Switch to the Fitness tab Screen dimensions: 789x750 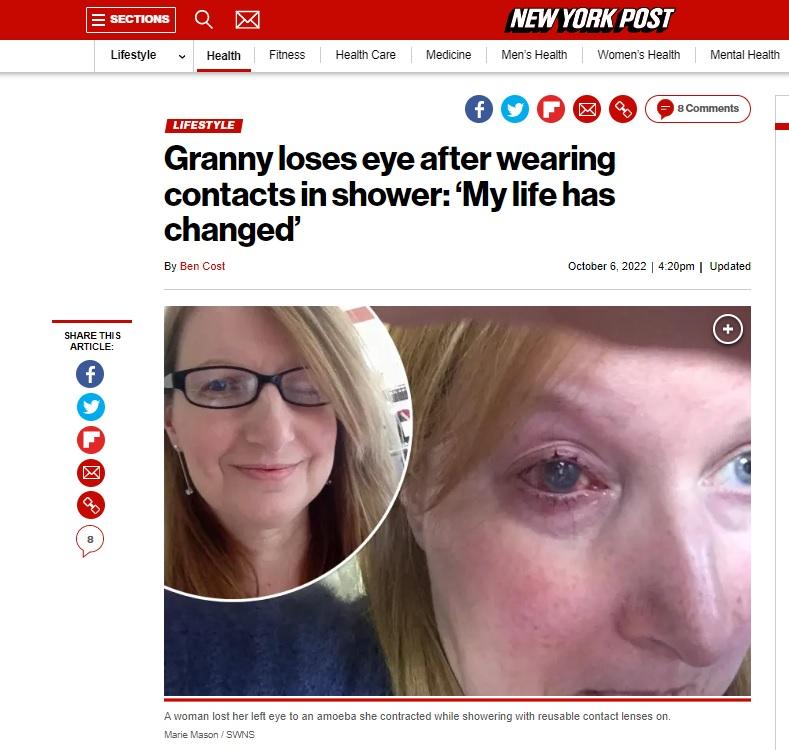click(x=287, y=55)
